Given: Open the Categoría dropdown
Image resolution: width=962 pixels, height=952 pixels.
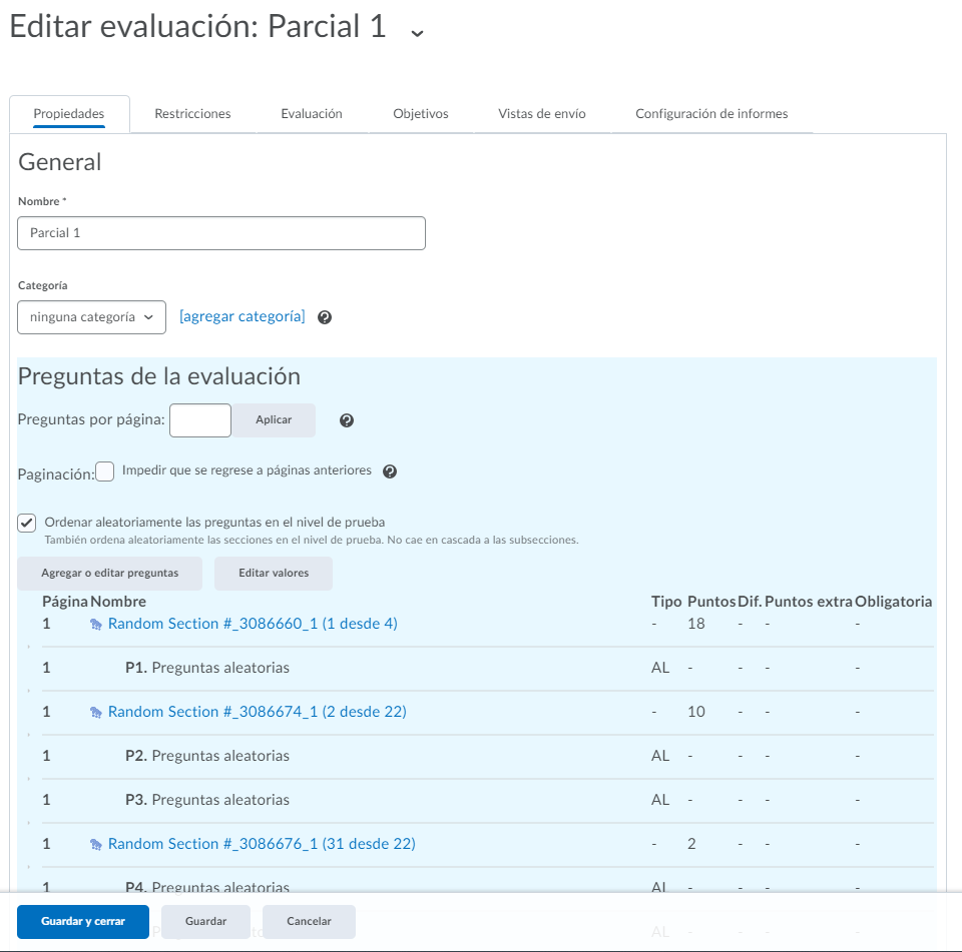Looking at the screenshot, I should pyautogui.click(x=91, y=317).
